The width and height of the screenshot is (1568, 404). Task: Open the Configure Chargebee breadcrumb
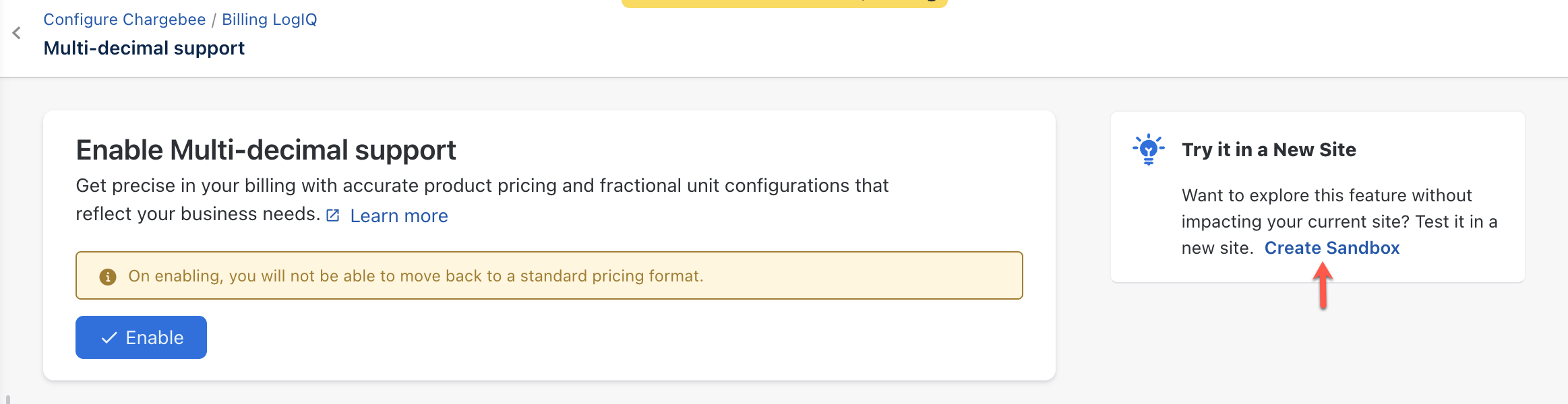click(x=125, y=20)
